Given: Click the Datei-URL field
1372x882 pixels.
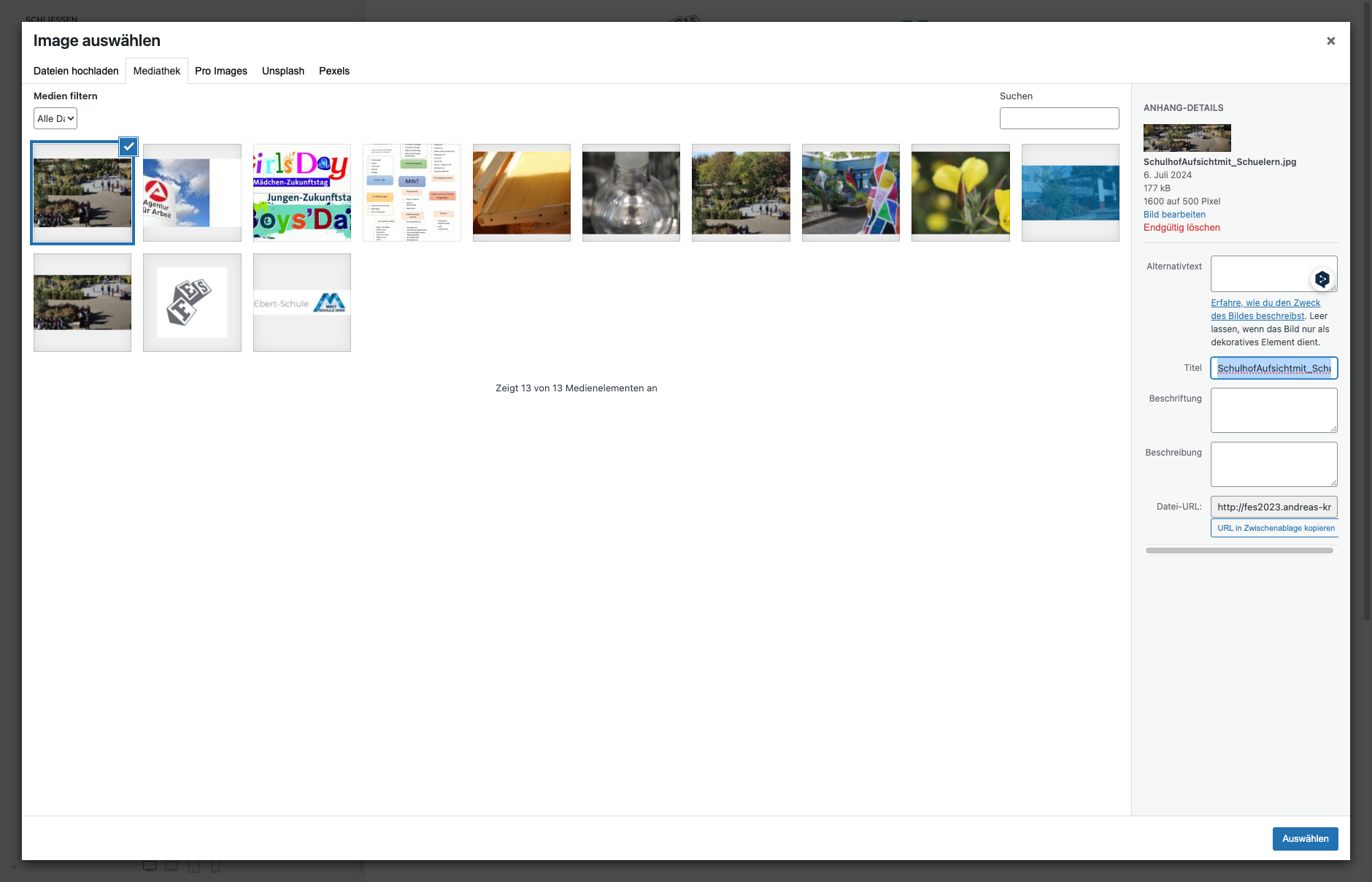Looking at the screenshot, I should click(1274, 507).
